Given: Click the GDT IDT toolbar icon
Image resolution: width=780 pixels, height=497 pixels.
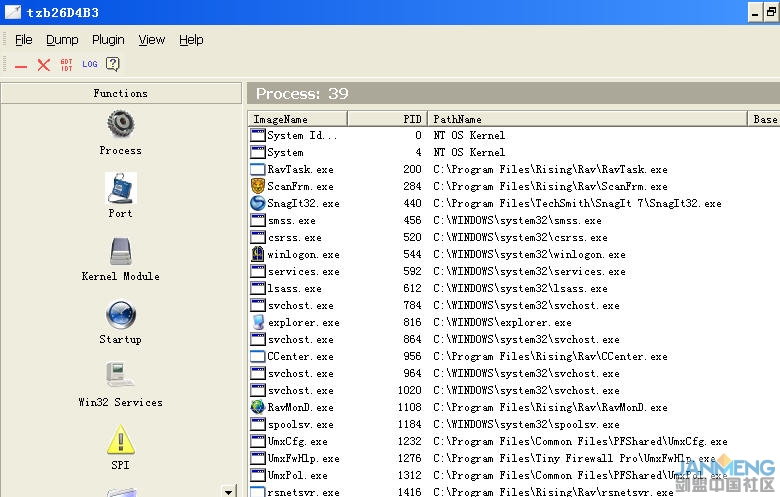Looking at the screenshot, I should tap(66, 65).
